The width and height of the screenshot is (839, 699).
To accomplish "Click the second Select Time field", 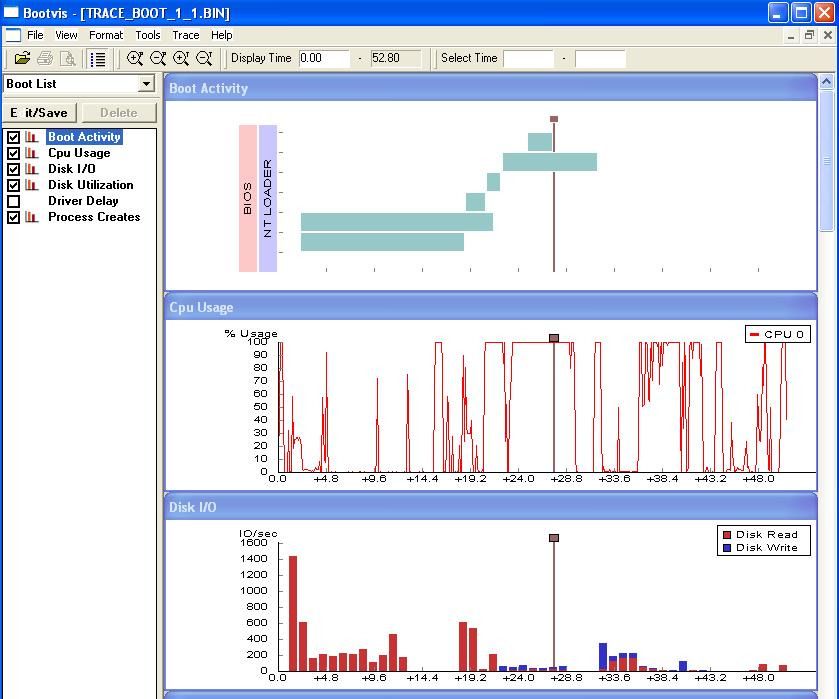I will pyautogui.click(x=600, y=58).
